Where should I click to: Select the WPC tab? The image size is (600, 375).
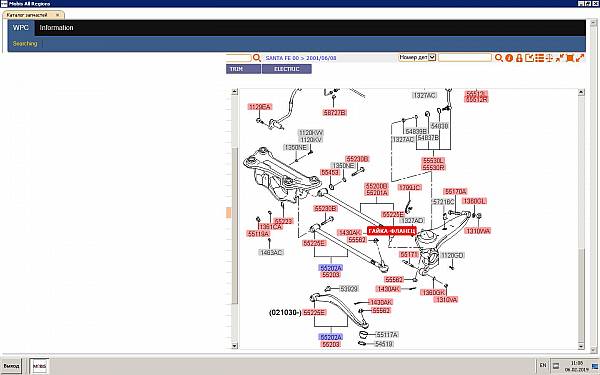point(21,28)
